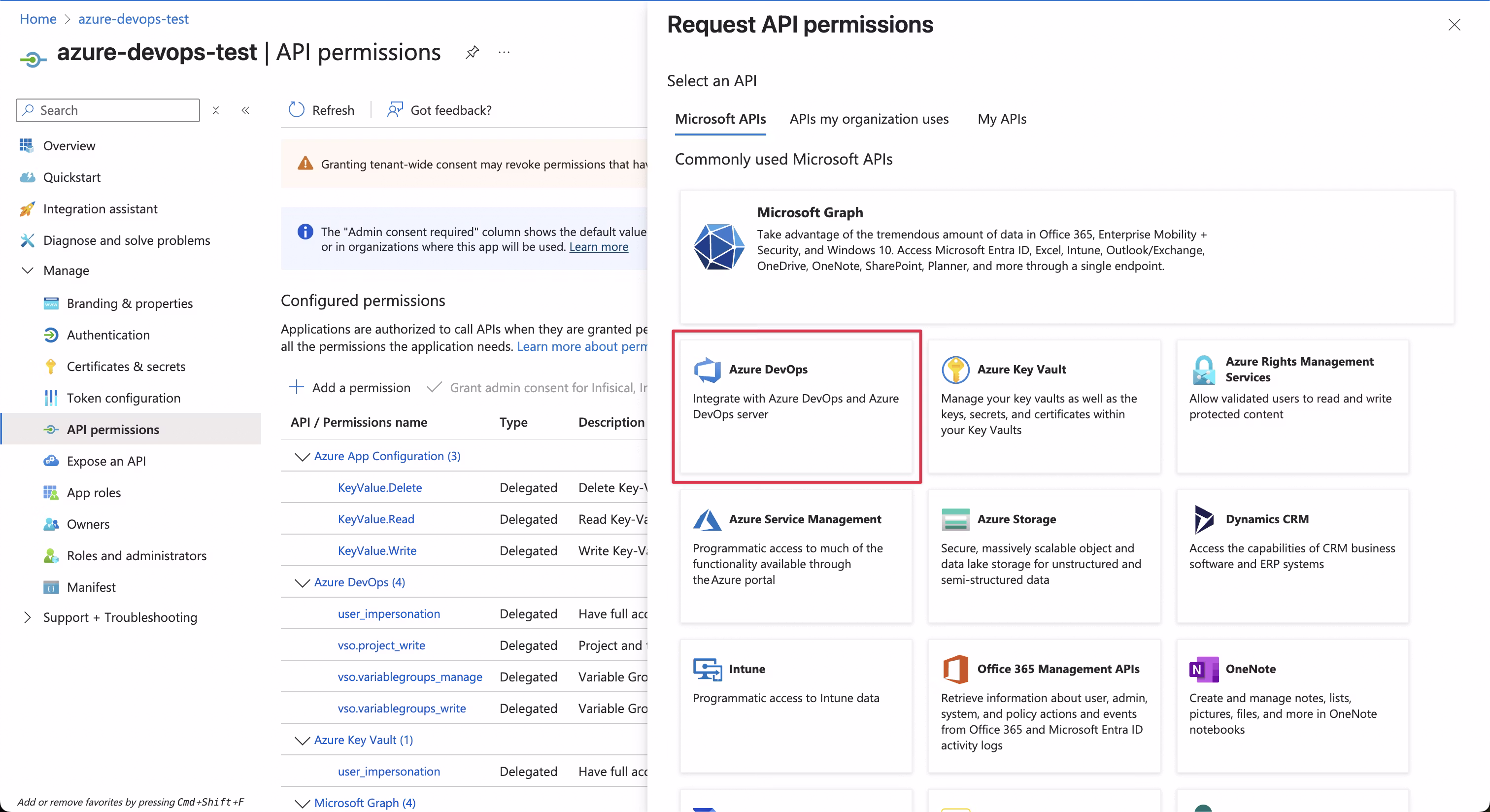This screenshot has height=812, width=1490.
Task: Select the Azure DevOps API card
Action: click(x=796, y=406)
